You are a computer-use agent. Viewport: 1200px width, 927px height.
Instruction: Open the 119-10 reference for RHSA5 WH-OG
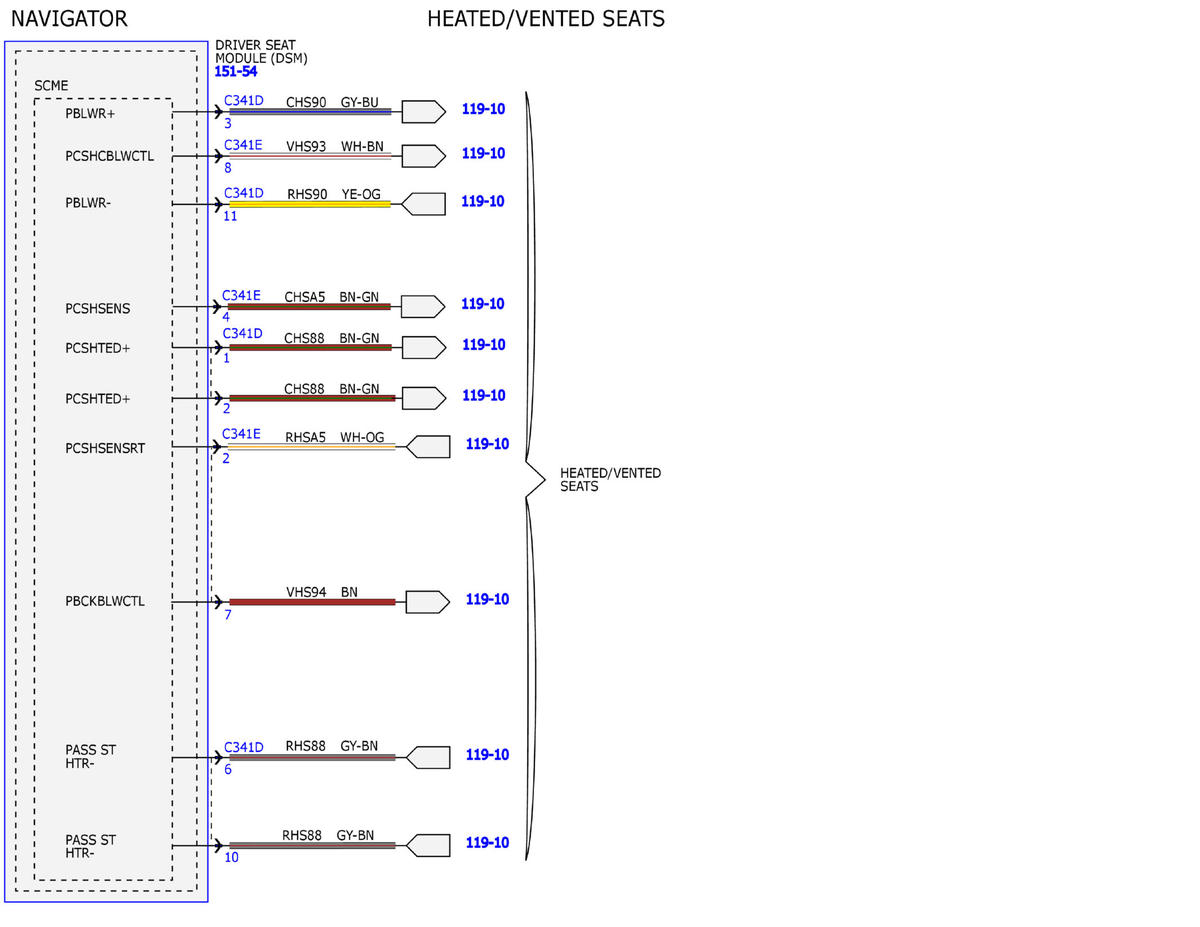[487, 444]
